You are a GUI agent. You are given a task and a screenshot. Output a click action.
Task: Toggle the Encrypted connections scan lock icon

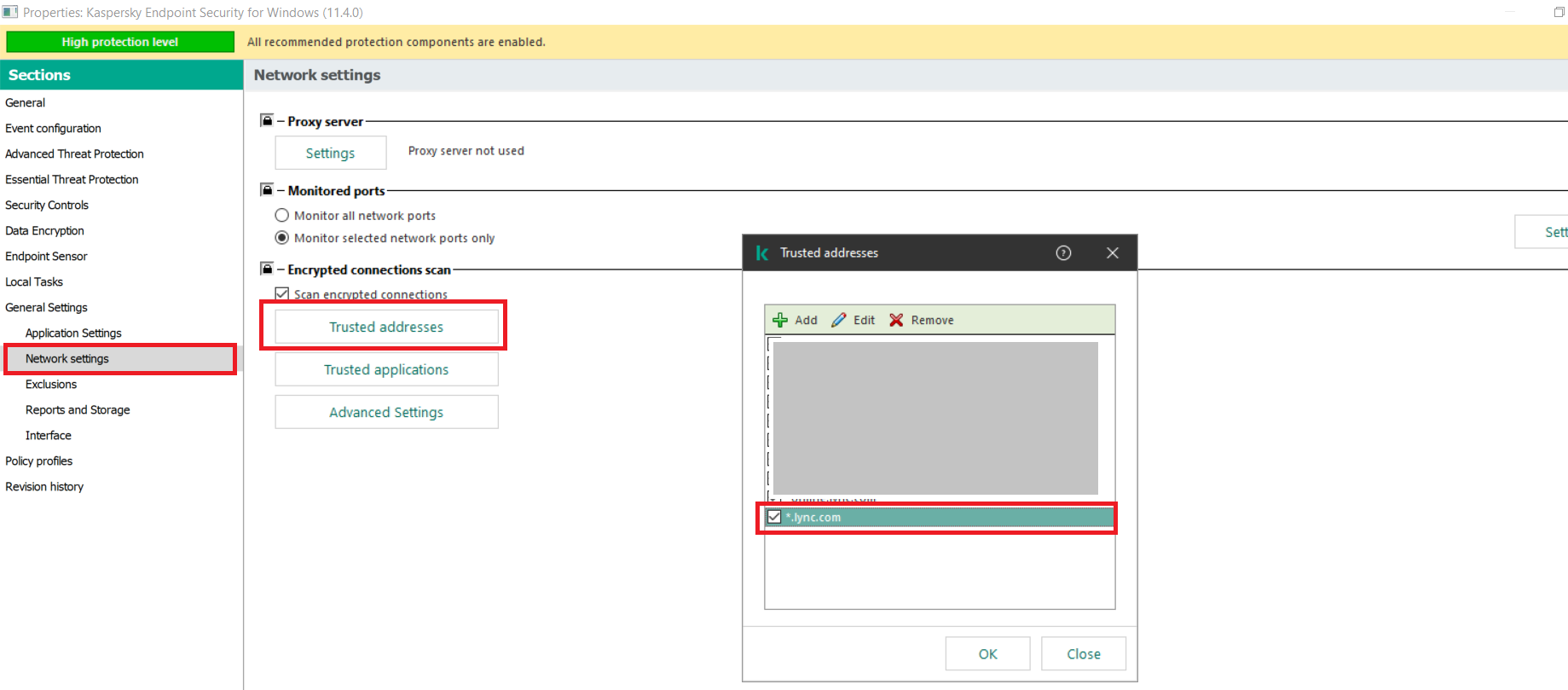(x=267, y=269)
